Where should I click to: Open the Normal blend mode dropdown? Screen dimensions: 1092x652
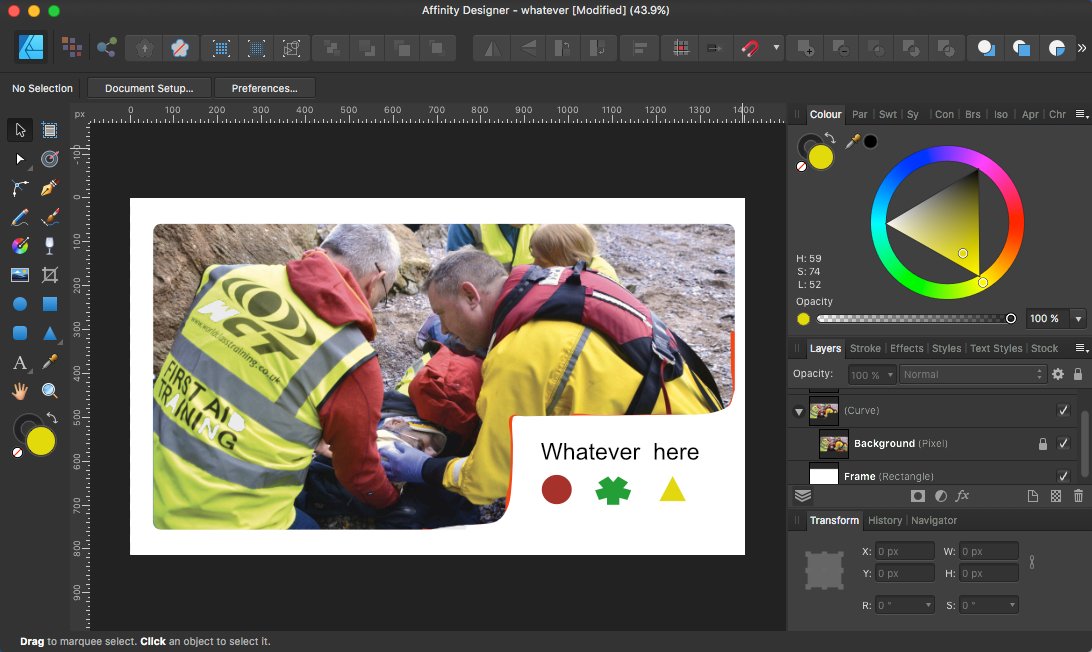[972, 374]
